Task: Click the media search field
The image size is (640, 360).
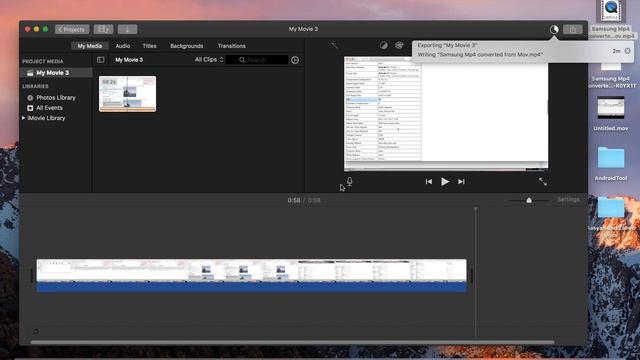Action: [x=257, y=60]
